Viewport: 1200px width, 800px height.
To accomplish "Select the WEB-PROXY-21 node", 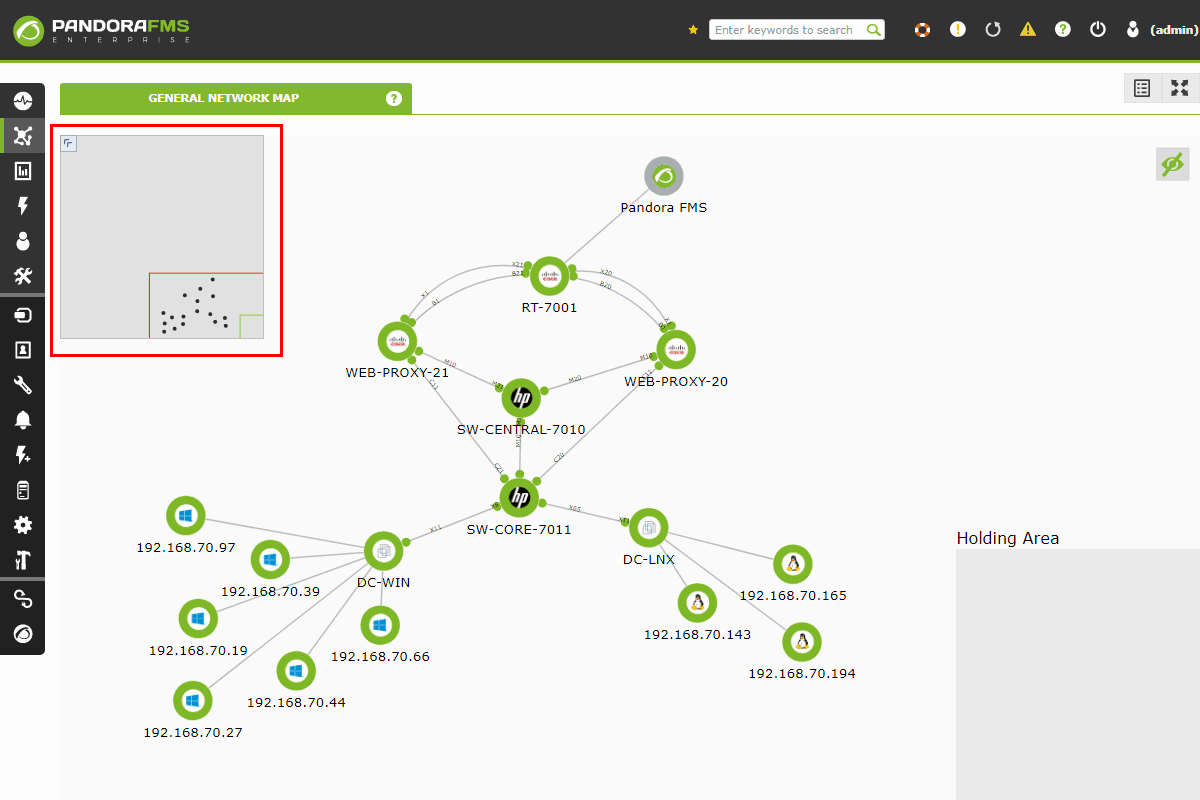I will [398, 342].
